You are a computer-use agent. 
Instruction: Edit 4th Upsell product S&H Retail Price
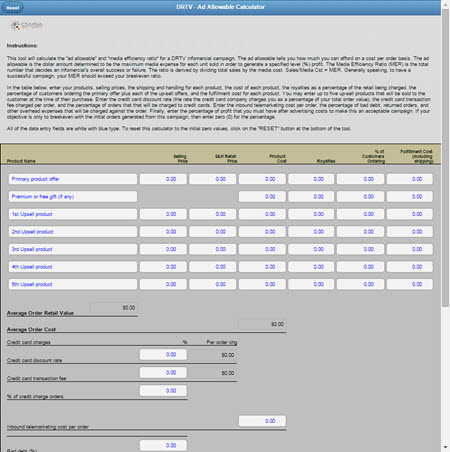pos(213,267)
